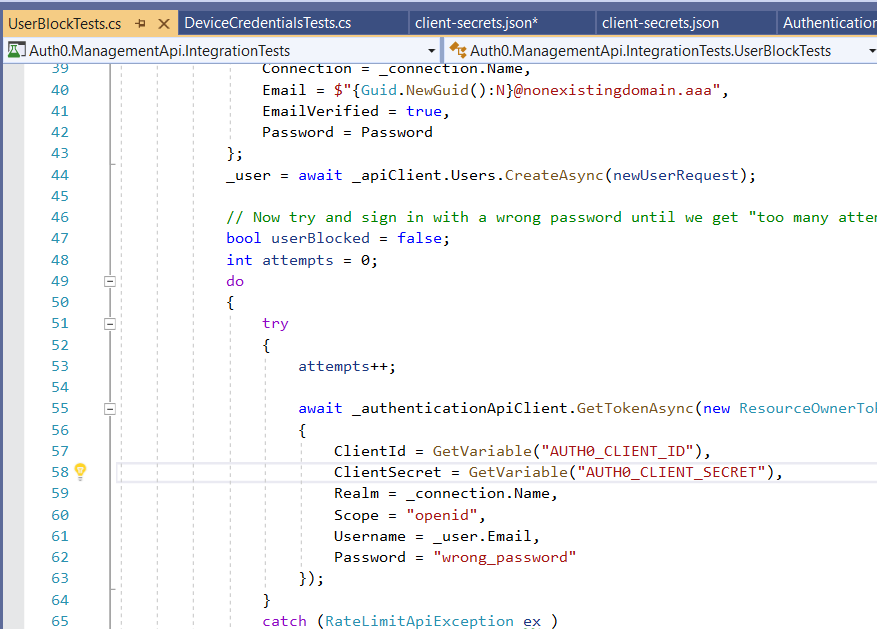The image size is (877, 629).
Task: Click the green comment on line 46
Action: (x=551, y=217)
